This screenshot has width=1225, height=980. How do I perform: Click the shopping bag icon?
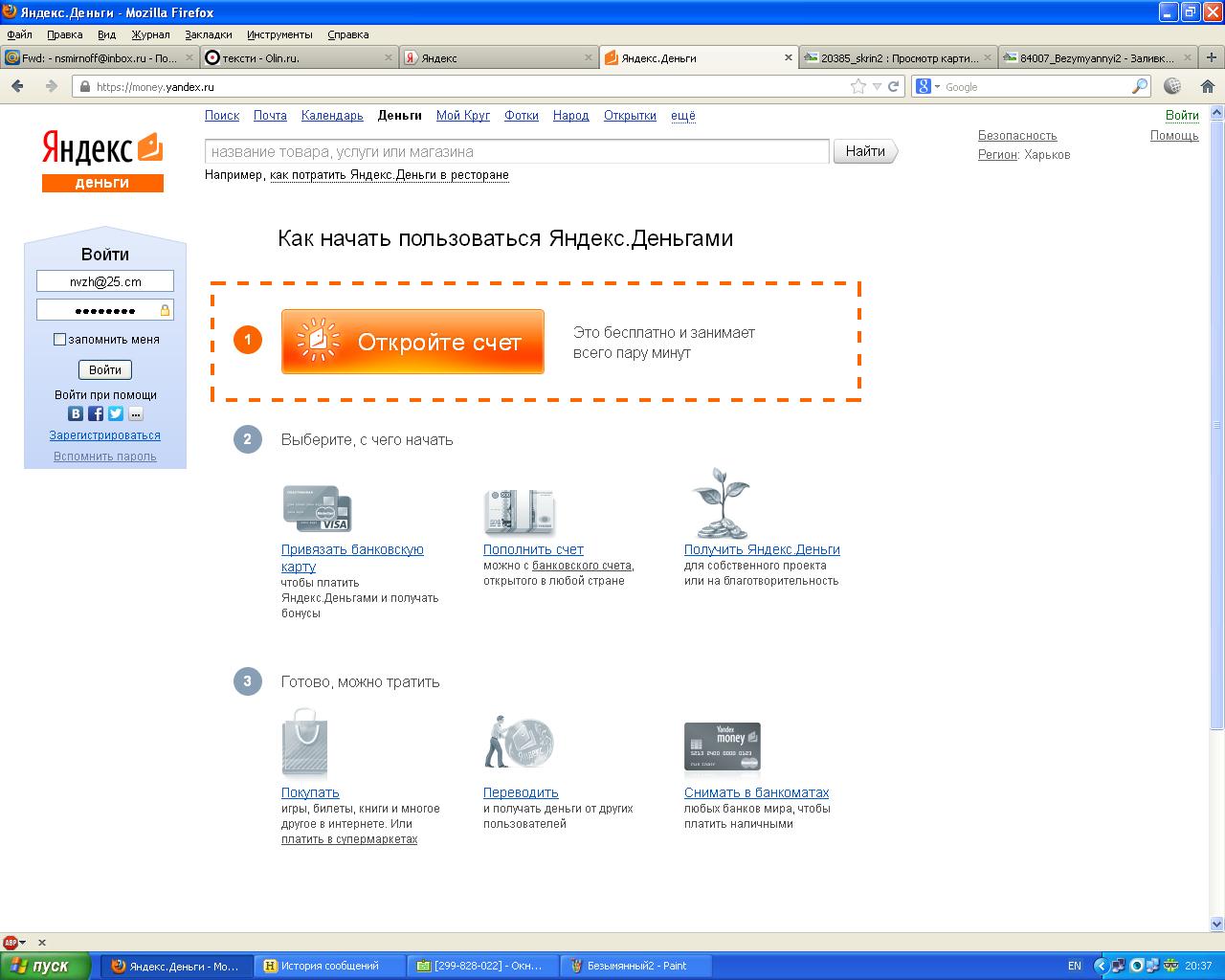coord(305,744)
